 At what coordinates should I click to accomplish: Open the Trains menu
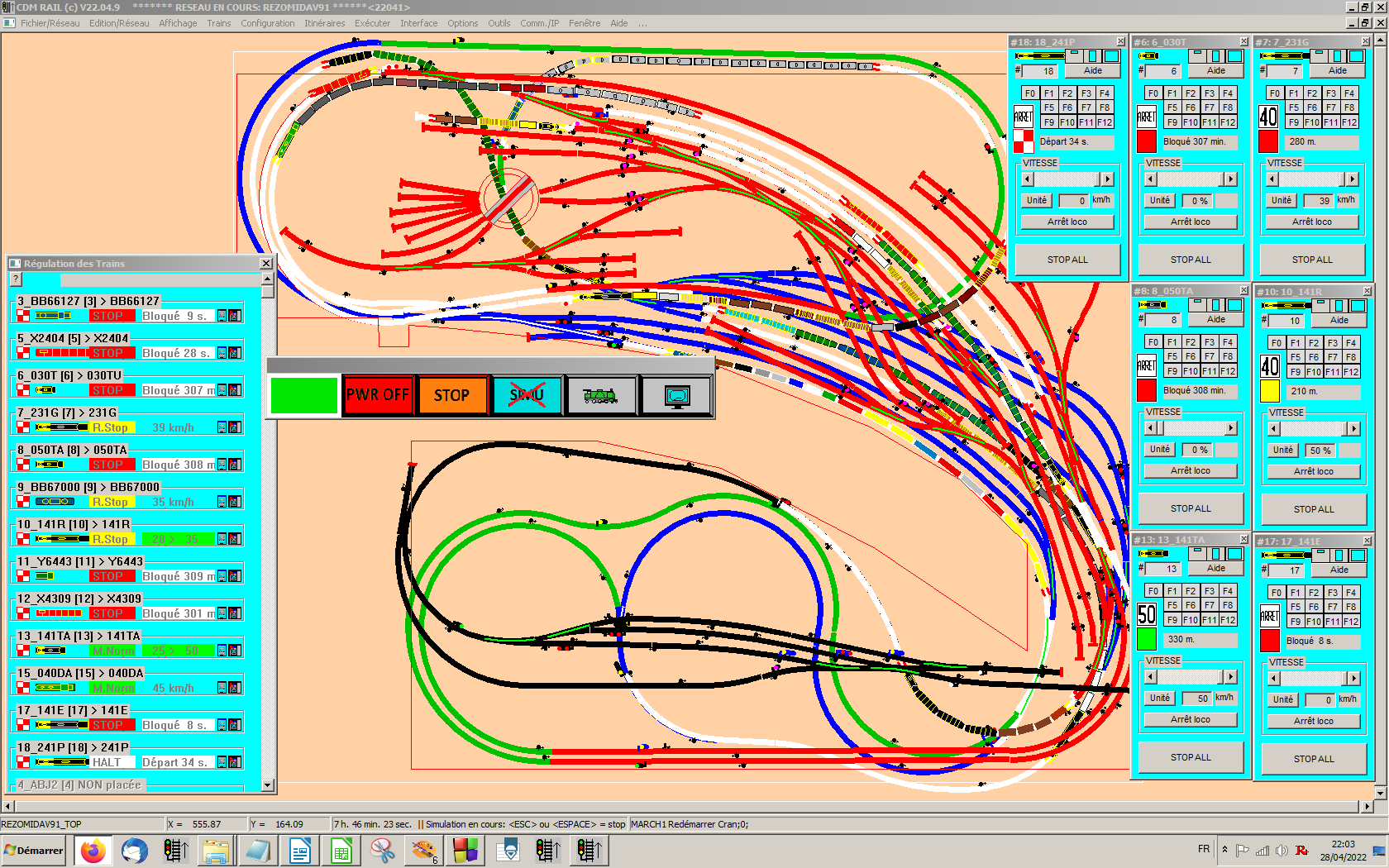pyautogui.click(x=219, y=23)
